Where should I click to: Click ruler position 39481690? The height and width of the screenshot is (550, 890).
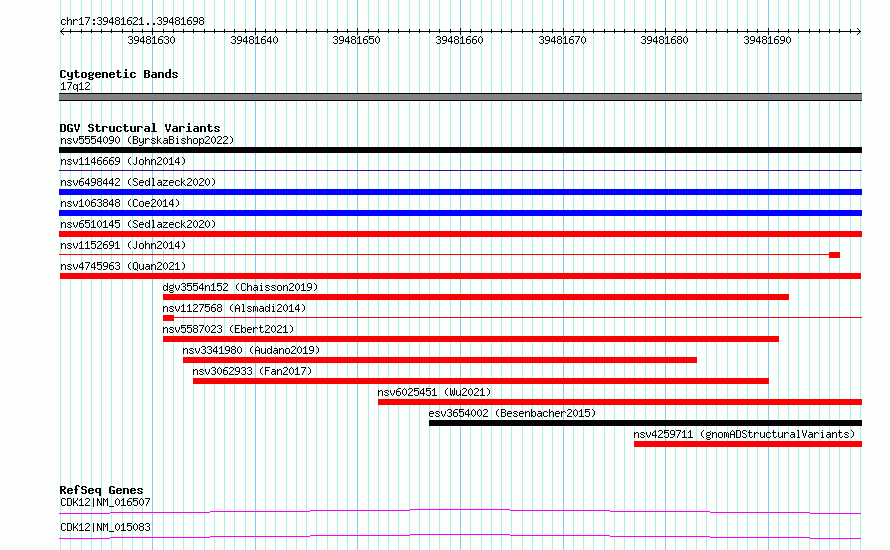point(767,40)
